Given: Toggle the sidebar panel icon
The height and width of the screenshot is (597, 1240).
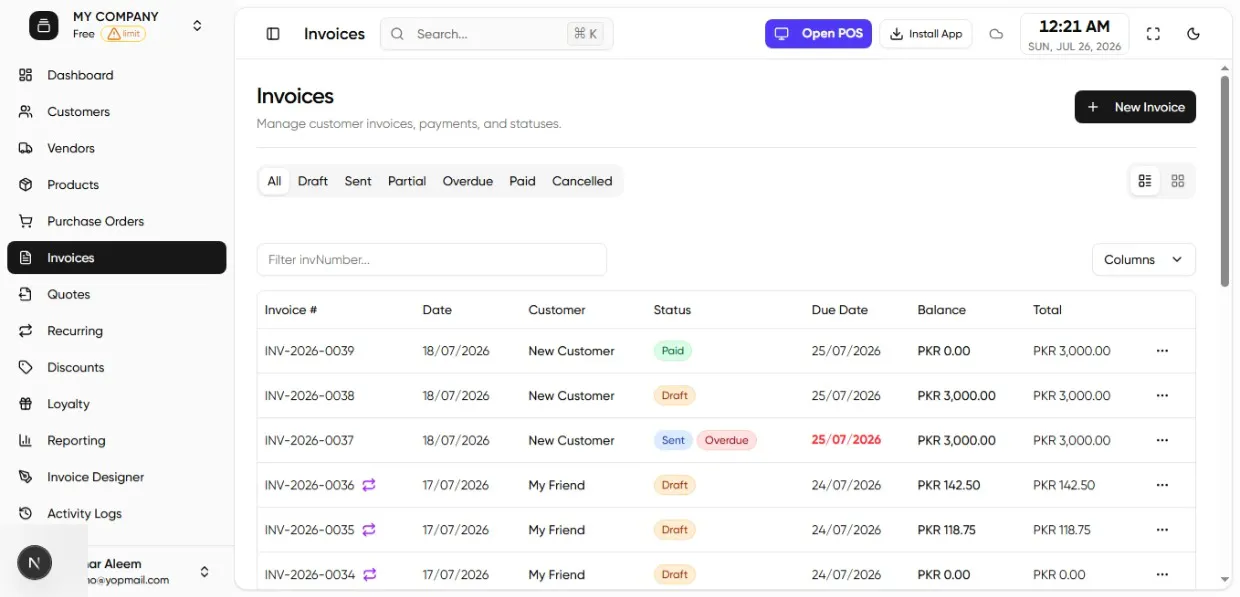Looking at the screenshot, I should pos(273,34).
